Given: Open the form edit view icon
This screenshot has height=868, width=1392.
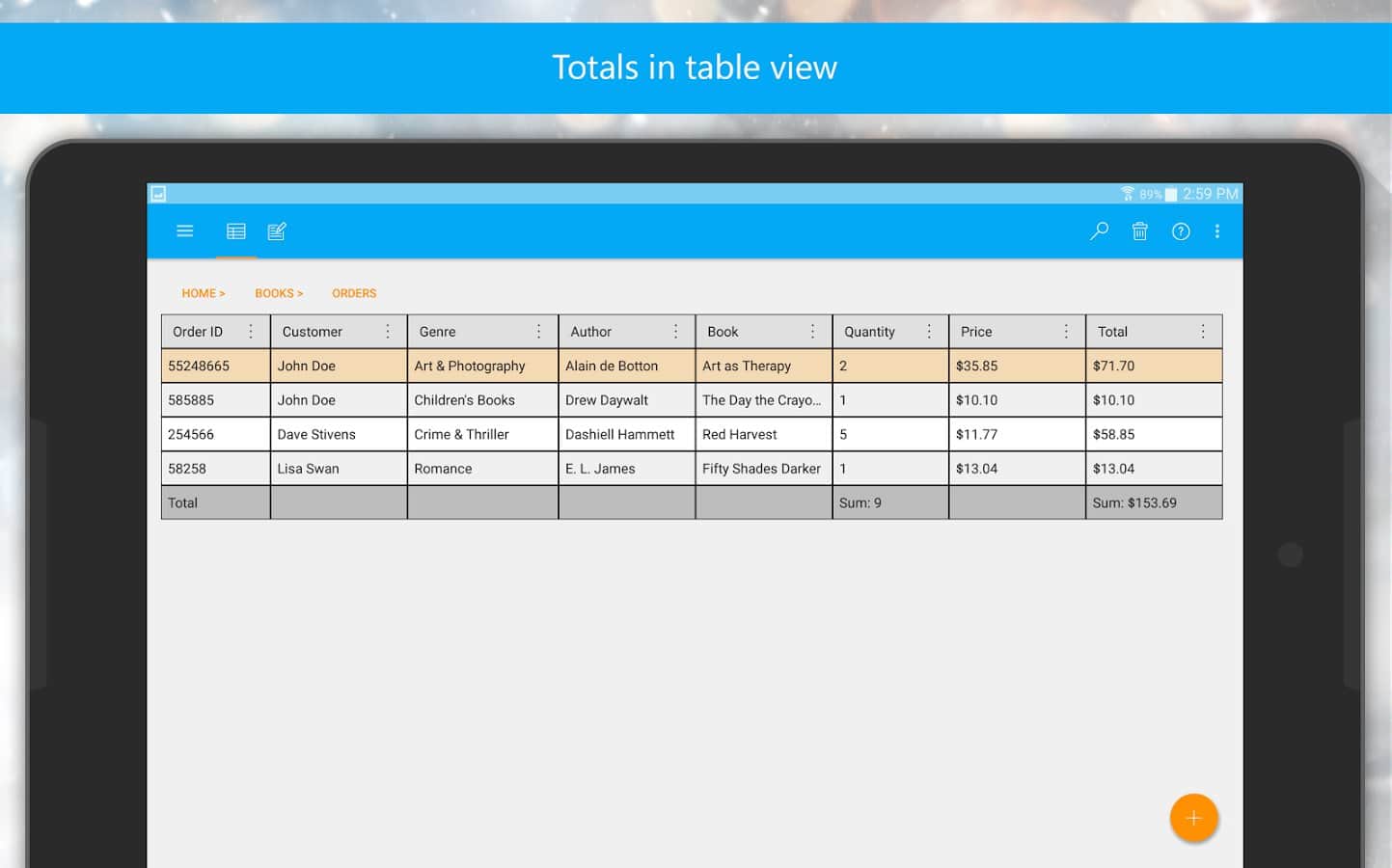Looking at the screenshot, I should click(x=277, y=231).
